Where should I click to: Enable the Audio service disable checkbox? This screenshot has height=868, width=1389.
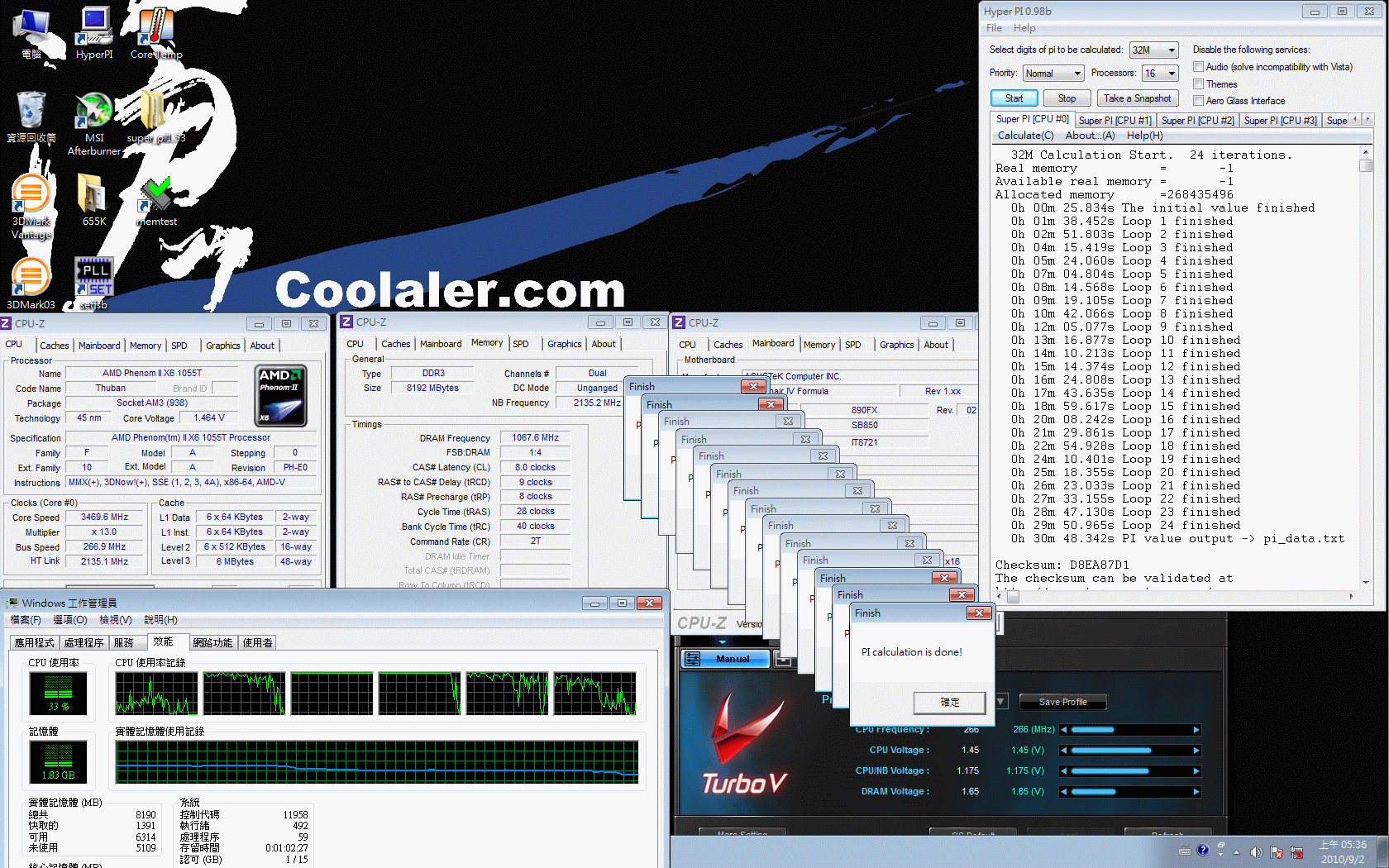[x=1198, y=67]
